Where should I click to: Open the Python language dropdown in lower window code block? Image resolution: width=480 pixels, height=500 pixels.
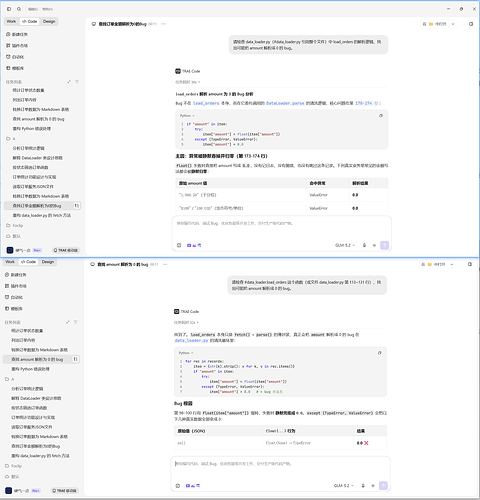coord(186,353)
